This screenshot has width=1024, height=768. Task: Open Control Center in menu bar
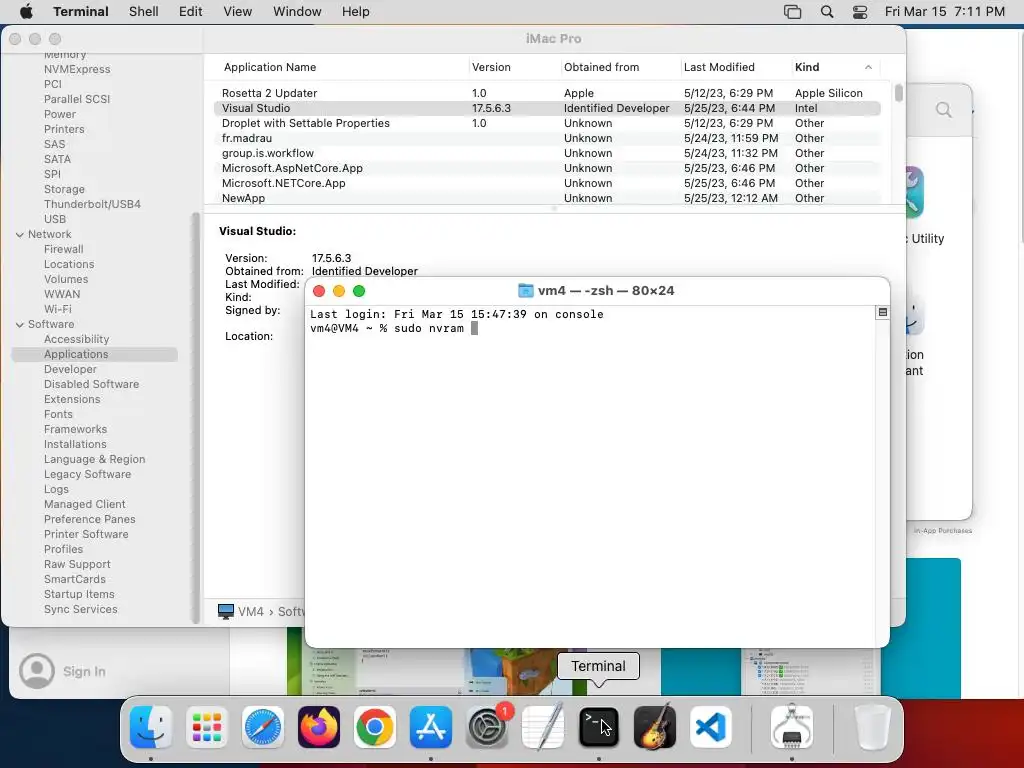[860, 12]
